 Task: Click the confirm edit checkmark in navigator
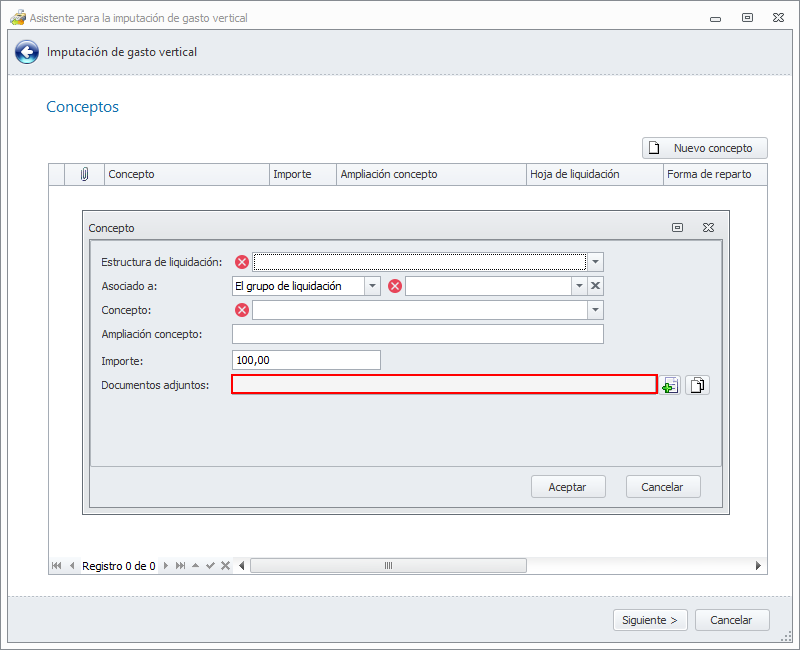click(x=210, y=566)
